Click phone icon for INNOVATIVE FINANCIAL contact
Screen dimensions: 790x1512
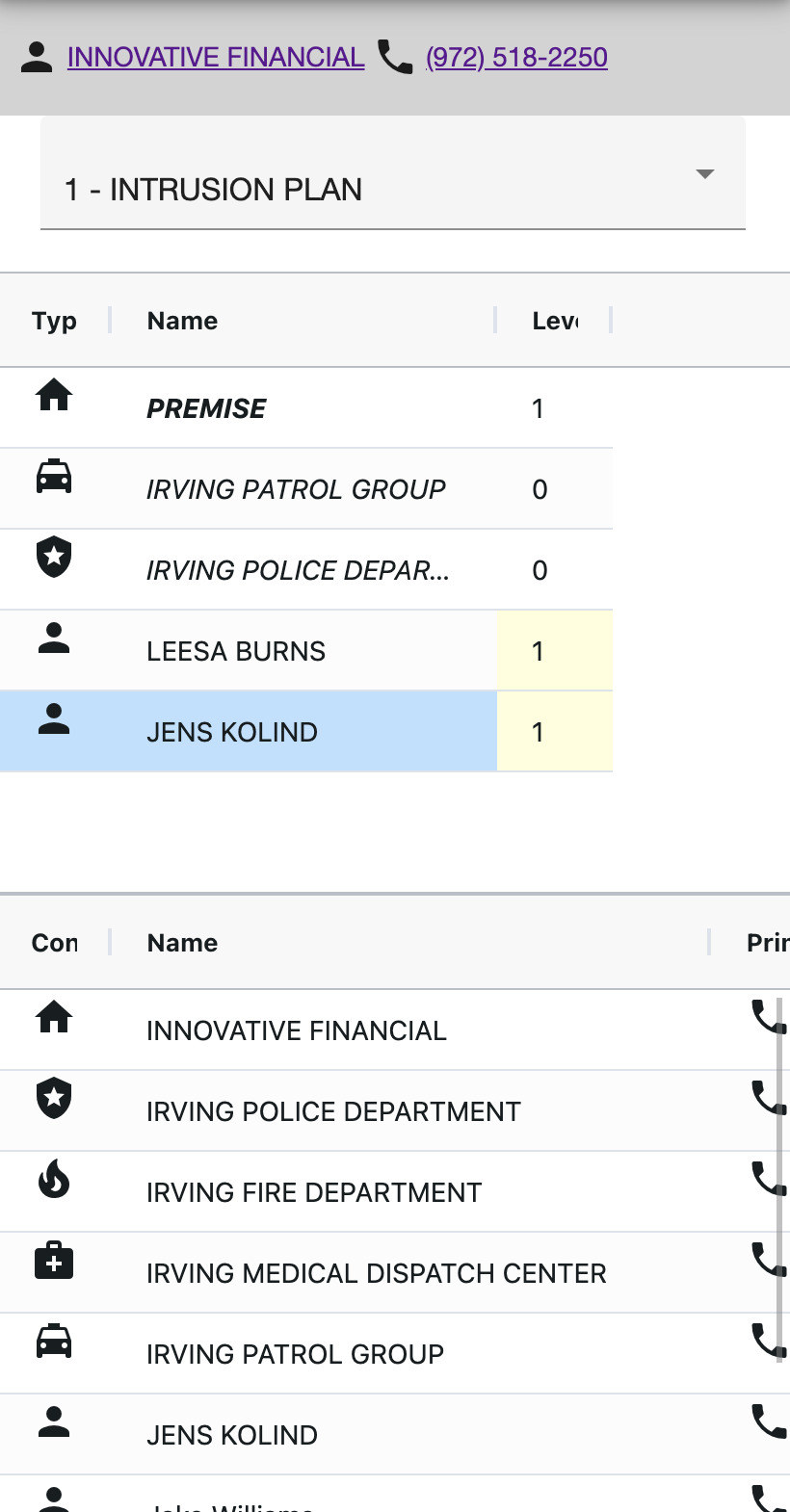[769, 1017]
